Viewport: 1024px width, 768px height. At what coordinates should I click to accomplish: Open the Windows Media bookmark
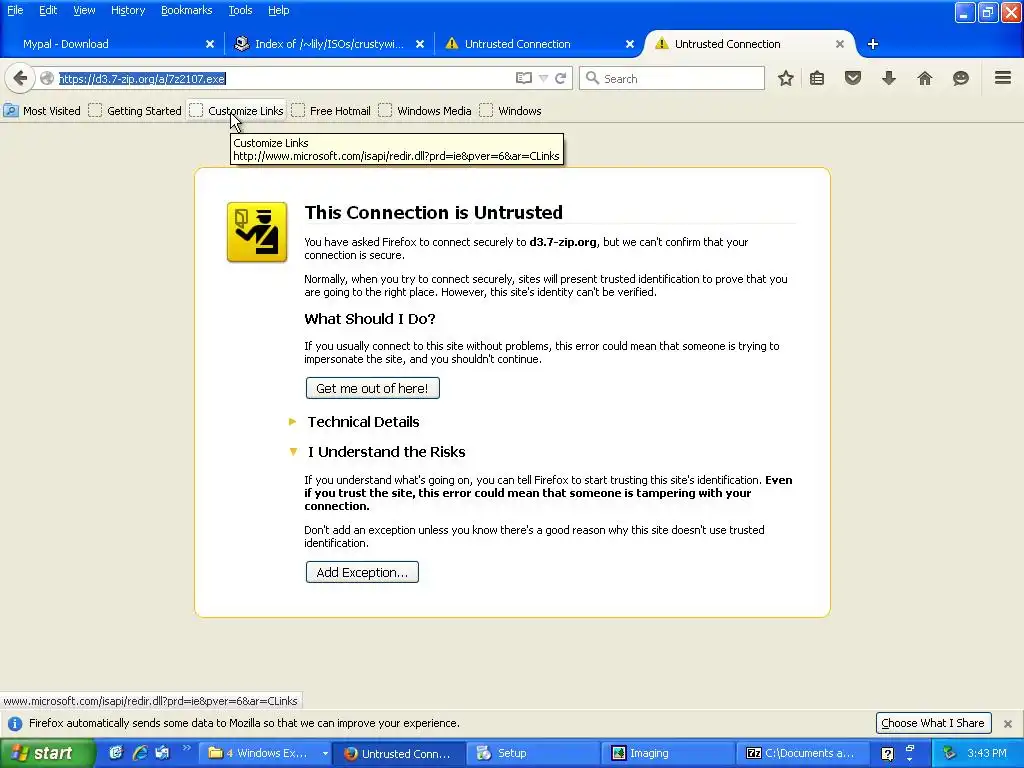[425, 111]
